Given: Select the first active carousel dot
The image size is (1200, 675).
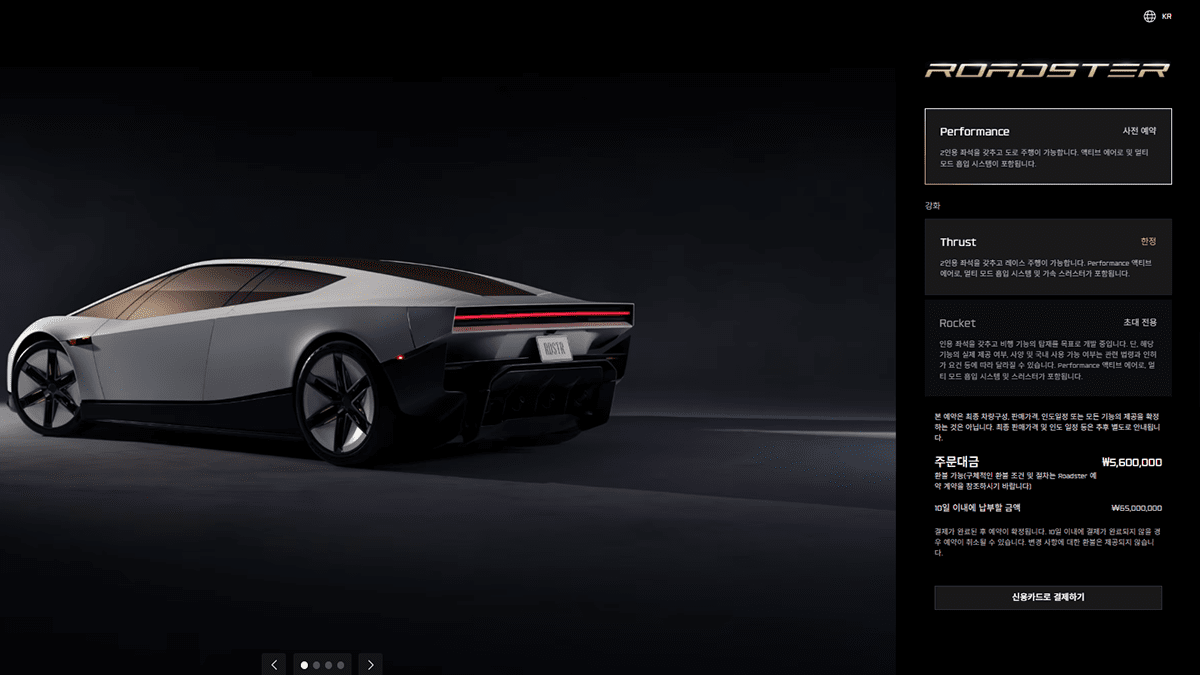Looking at the screenshot, I should tap(304, 664).
